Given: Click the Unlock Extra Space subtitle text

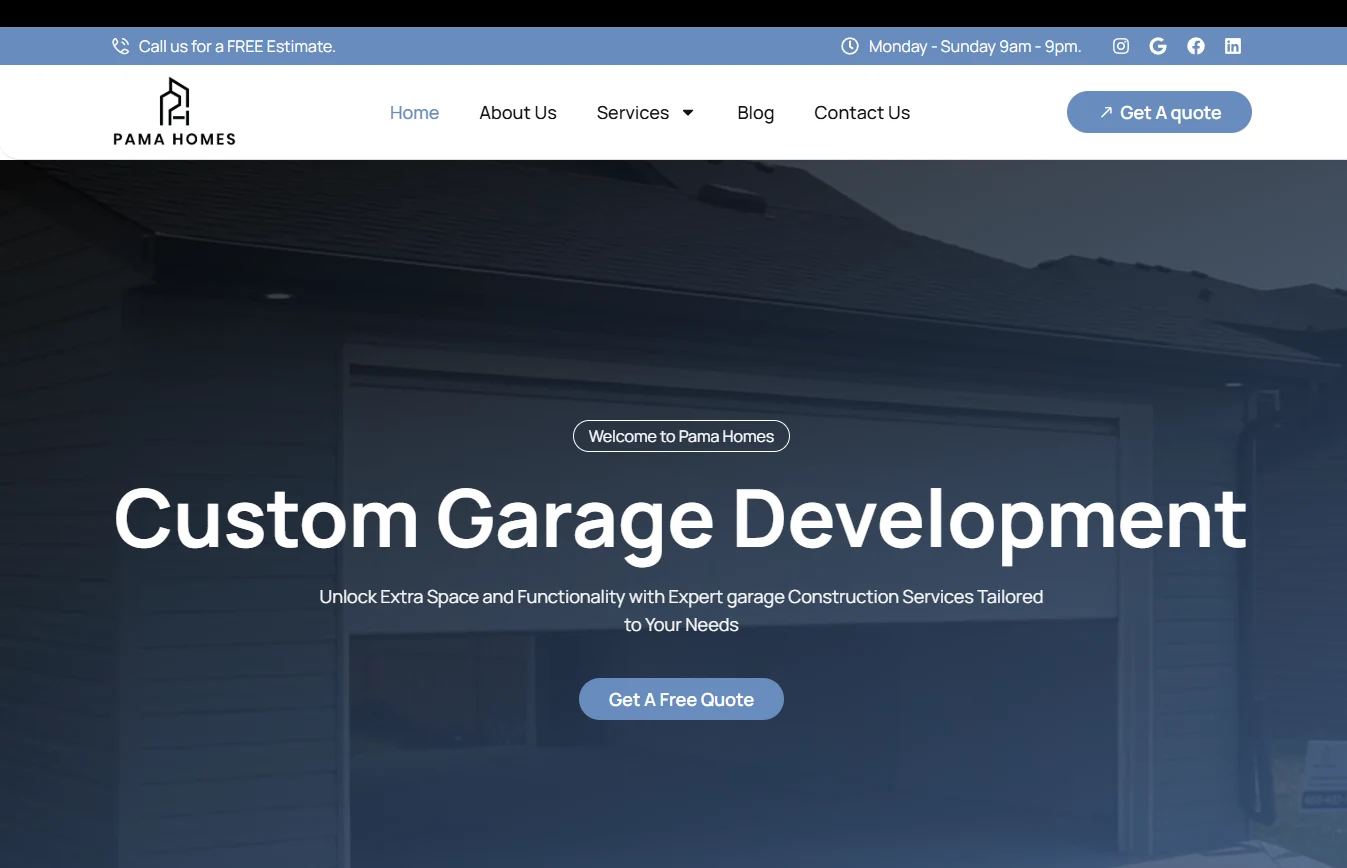Looking at the screenshot, I should [x=681, y=610].
